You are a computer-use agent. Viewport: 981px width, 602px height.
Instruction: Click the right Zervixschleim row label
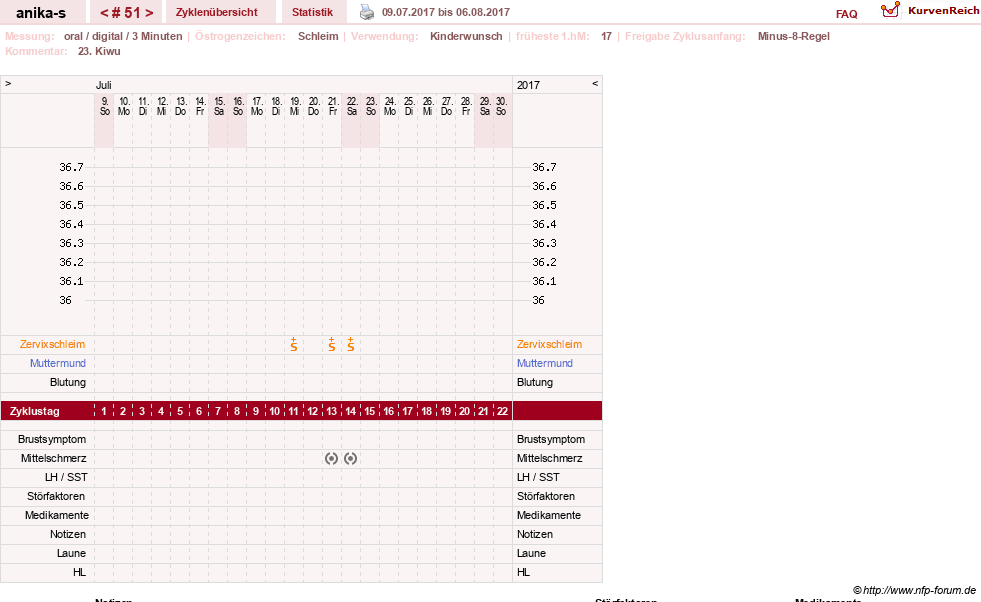[x=549, y=344]
